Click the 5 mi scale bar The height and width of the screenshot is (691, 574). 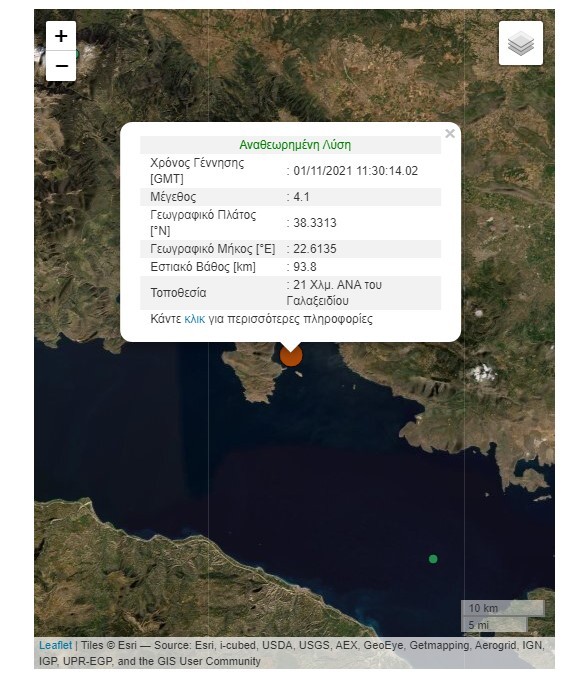[x=494, y=624]
